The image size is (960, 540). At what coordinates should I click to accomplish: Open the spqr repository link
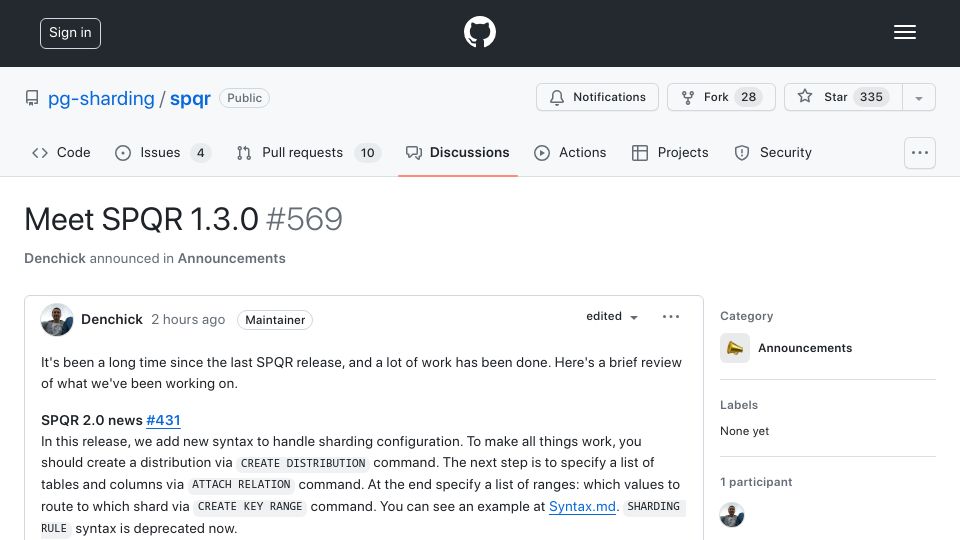click(190, 99)
